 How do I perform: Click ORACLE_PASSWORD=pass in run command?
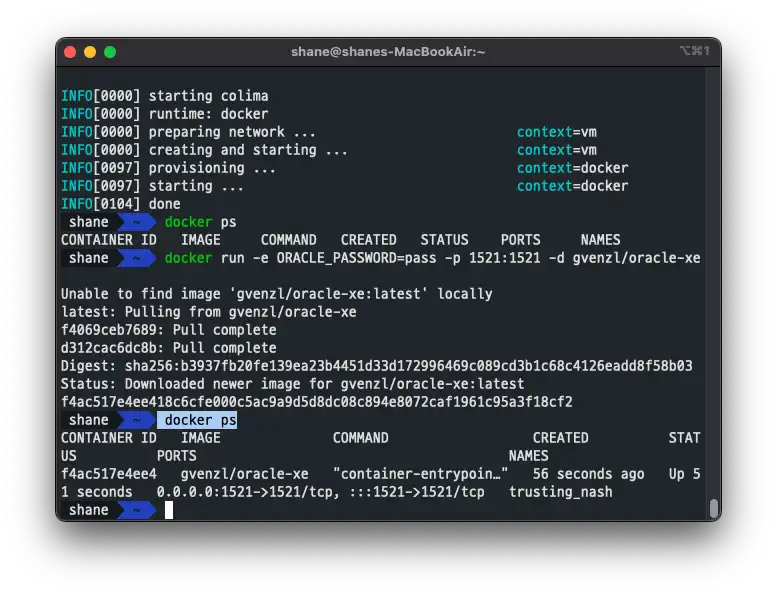356,258
